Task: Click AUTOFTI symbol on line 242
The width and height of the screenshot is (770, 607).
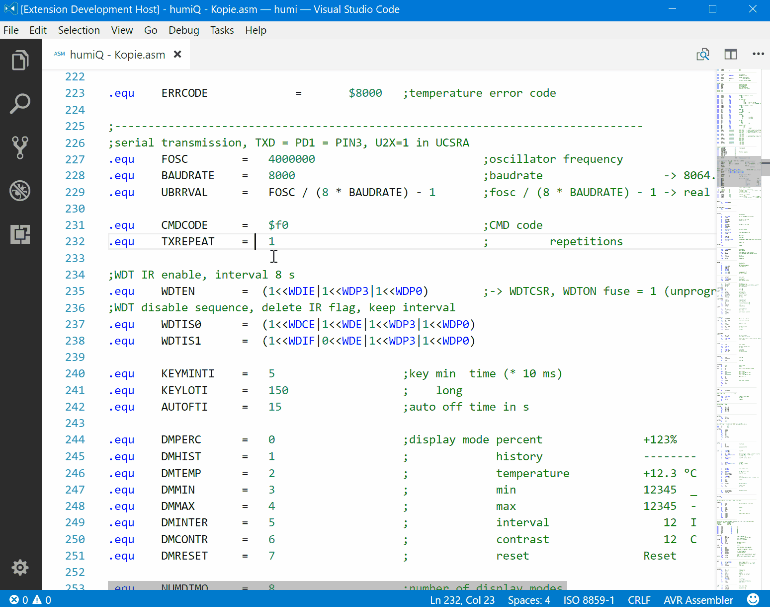Action: [184, 407]
